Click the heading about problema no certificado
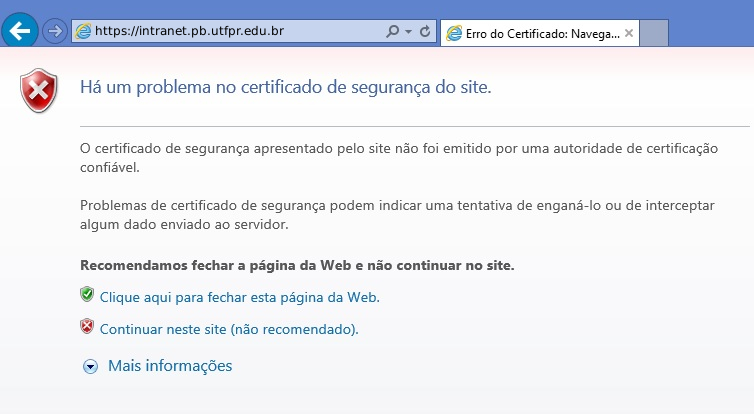The width and height of the screenshot is (754, 414). click(286, 87)
